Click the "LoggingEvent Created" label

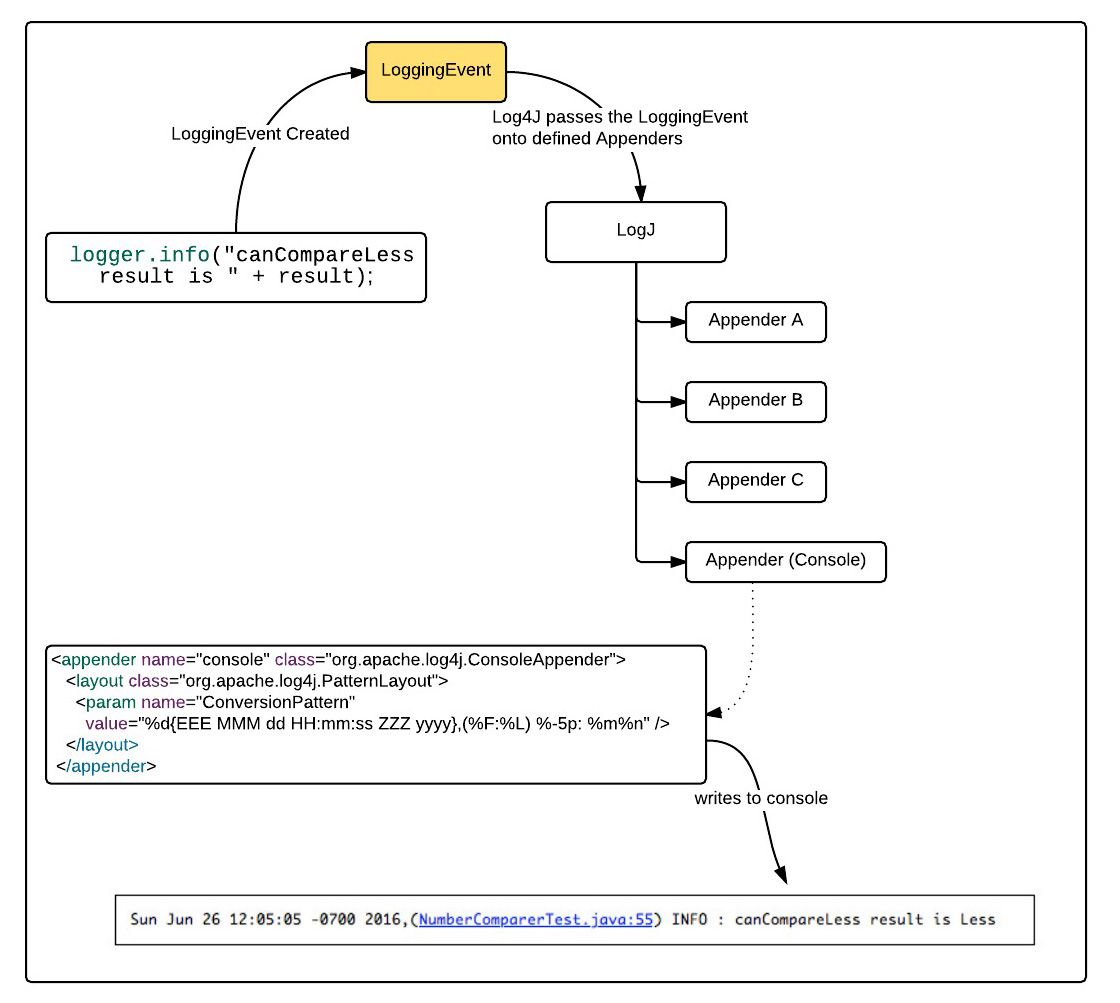(261, 133)
